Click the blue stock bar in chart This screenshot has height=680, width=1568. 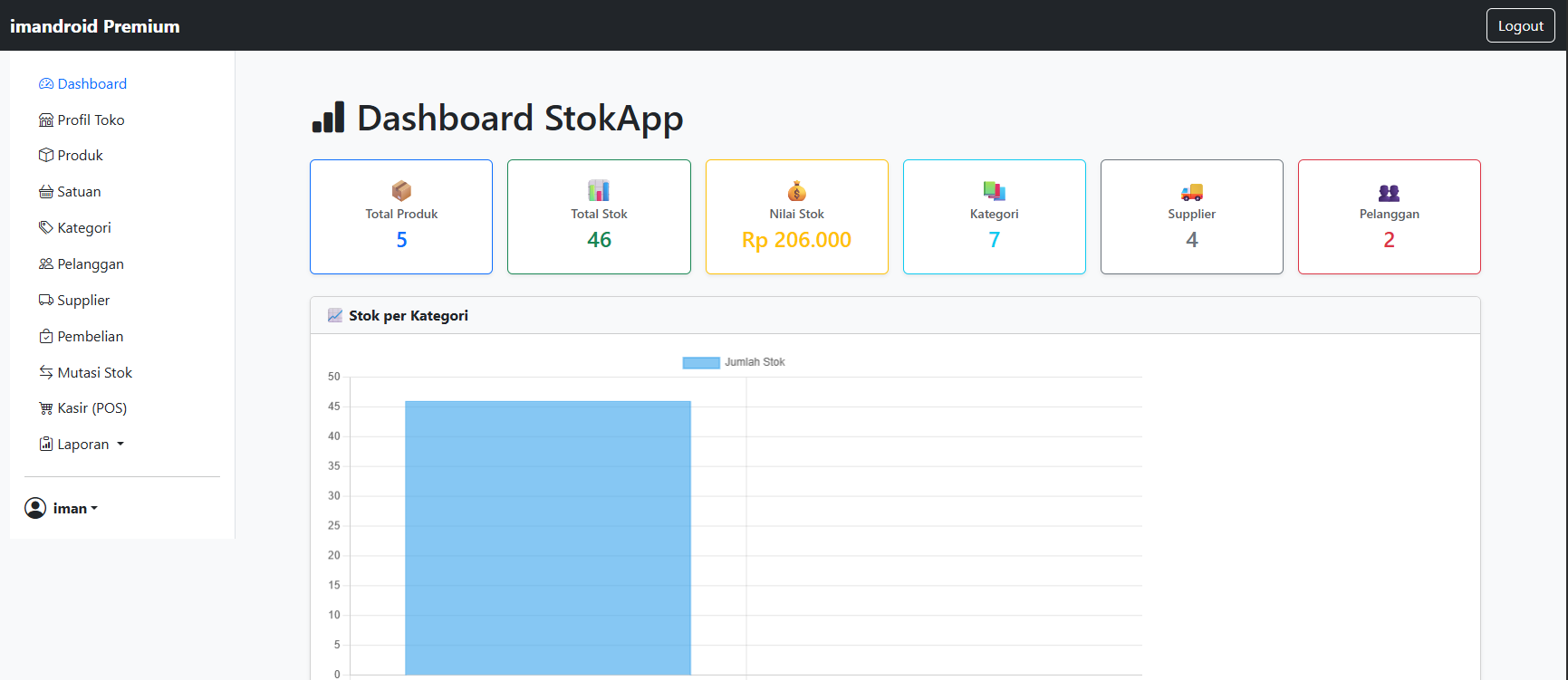click(x=548, y=538)
